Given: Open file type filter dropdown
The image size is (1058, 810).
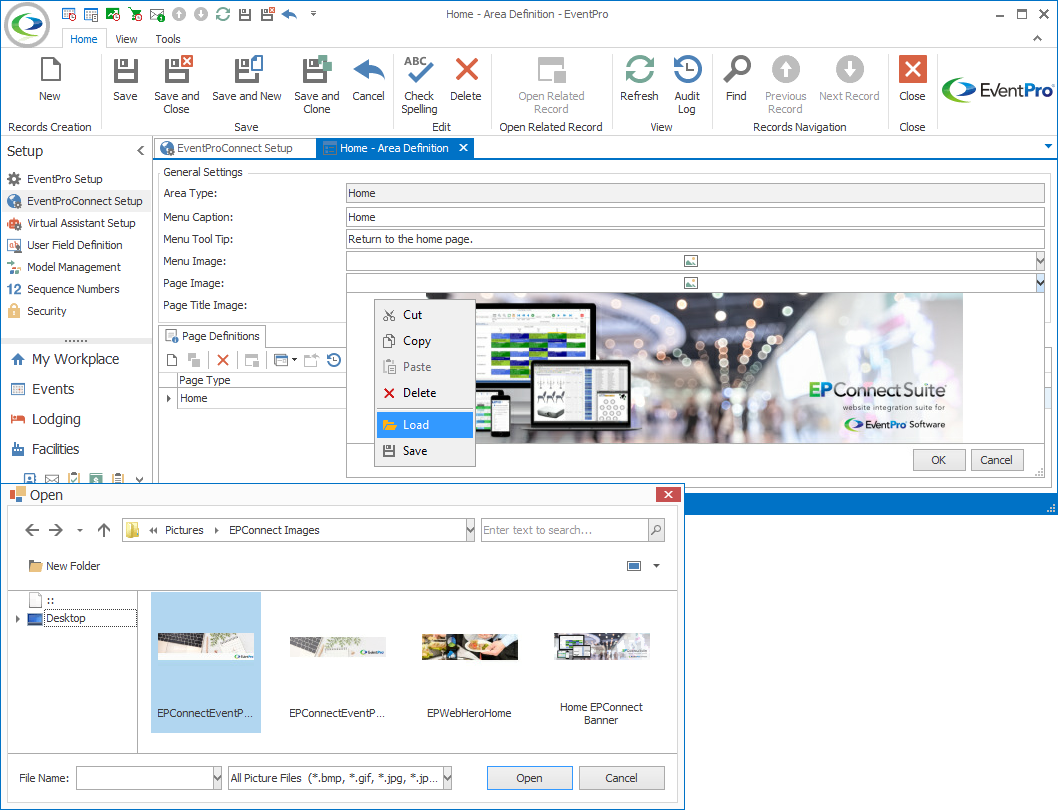Looking at the screenshot, I should click(x=447, y=778).
